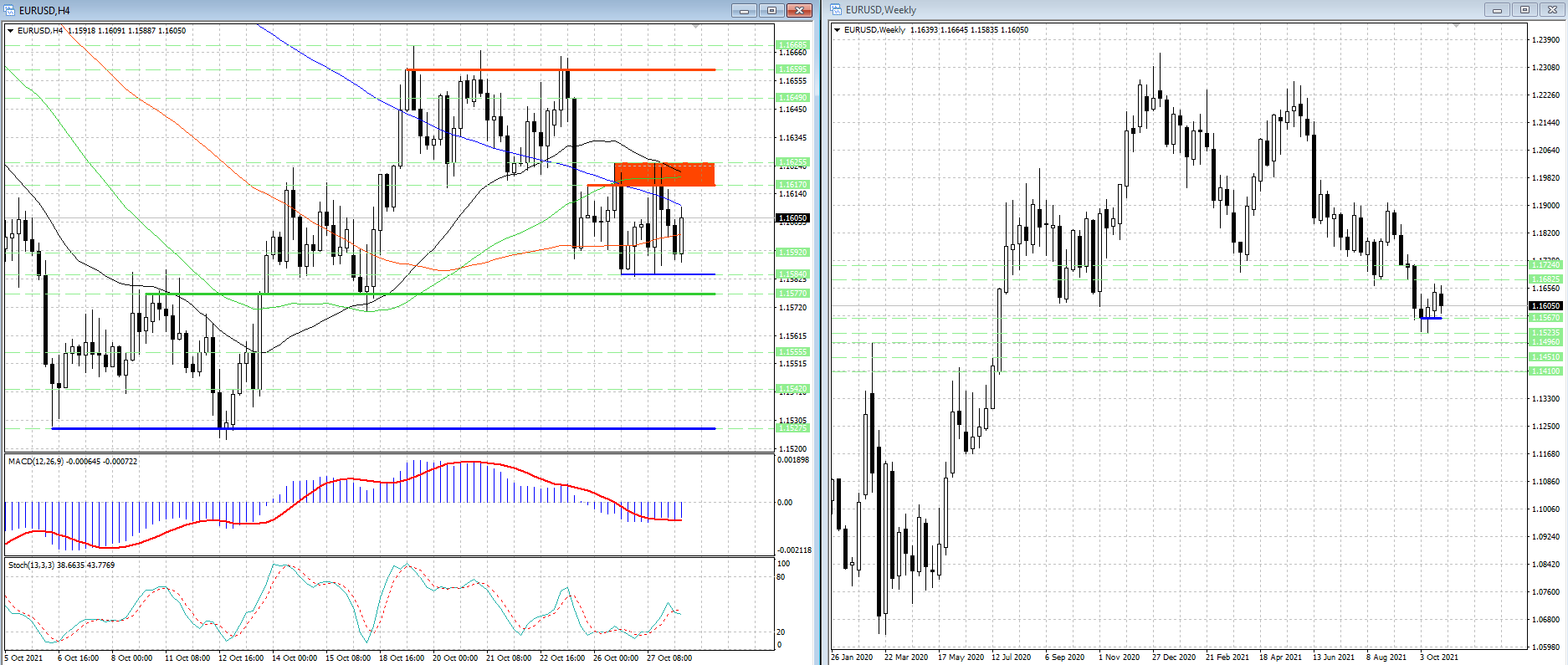Select the orange rectangle zone on H4 chart

point(664,174)
